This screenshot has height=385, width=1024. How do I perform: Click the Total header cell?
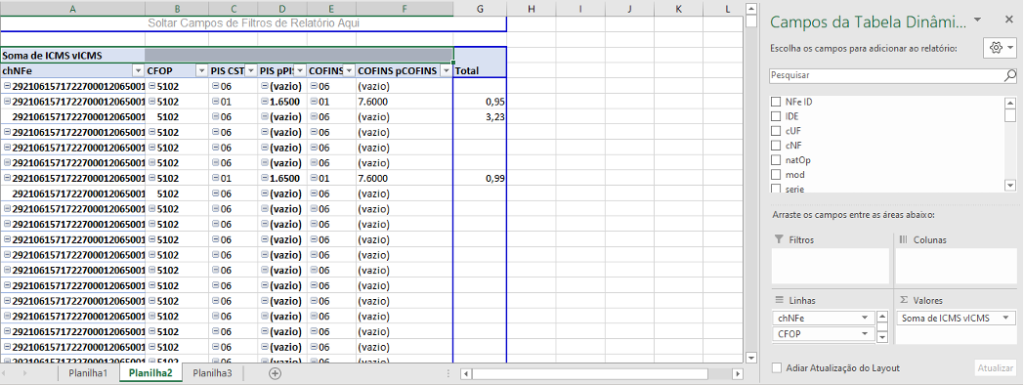pyautogui.click(x=480, y=70)
